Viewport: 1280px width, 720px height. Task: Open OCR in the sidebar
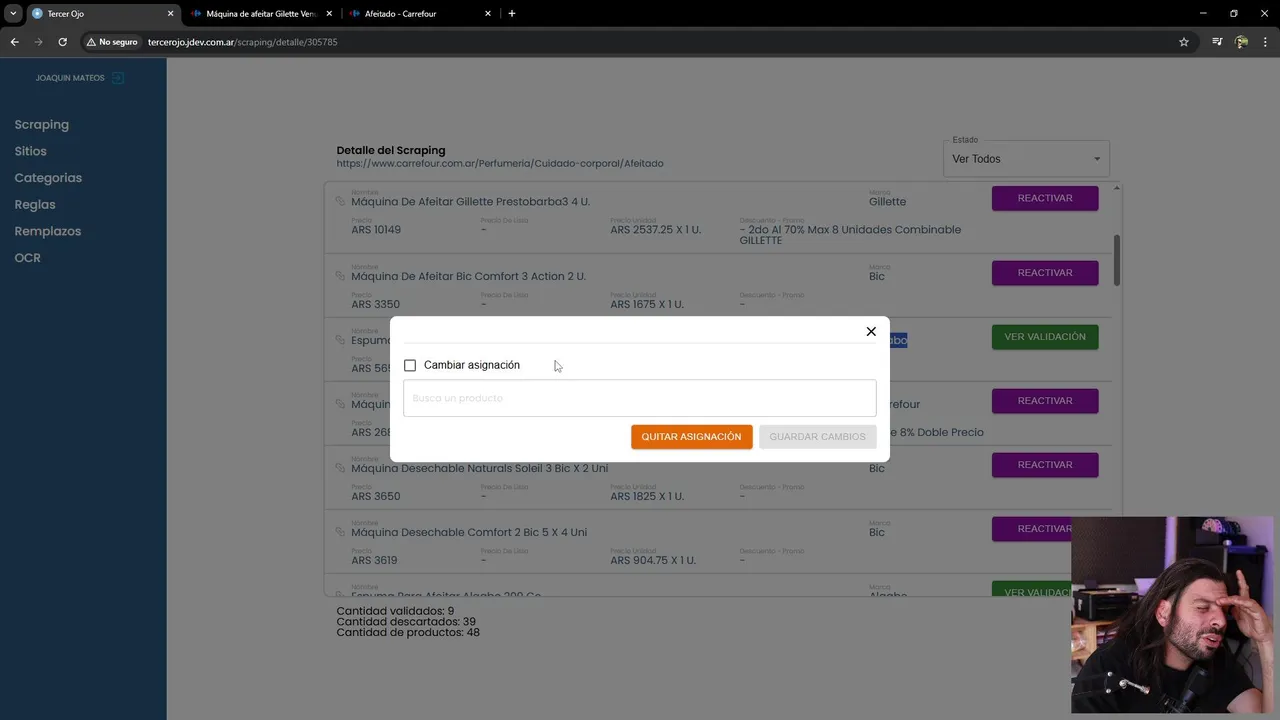(28, 258)
